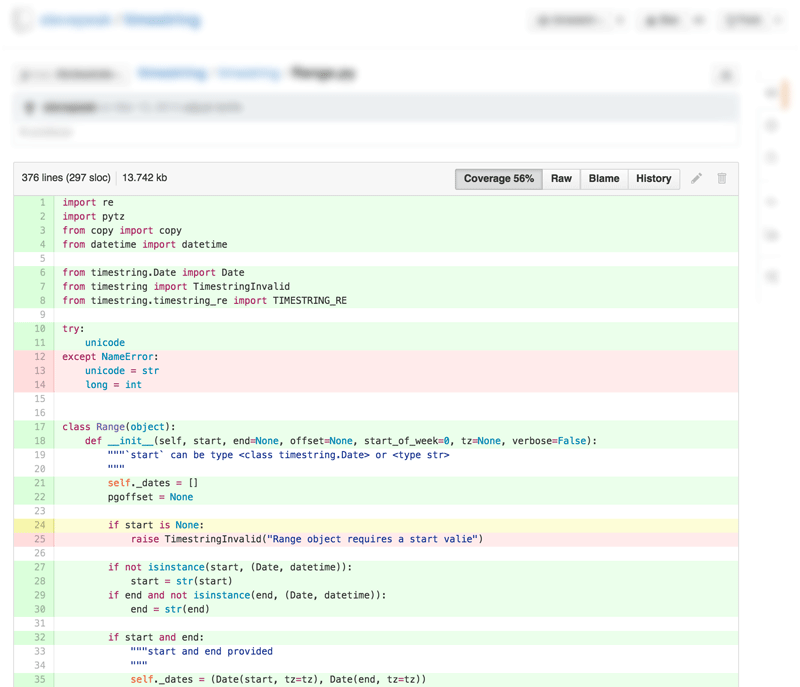
Task: Select line number 35
Action: tap(40, 679)
